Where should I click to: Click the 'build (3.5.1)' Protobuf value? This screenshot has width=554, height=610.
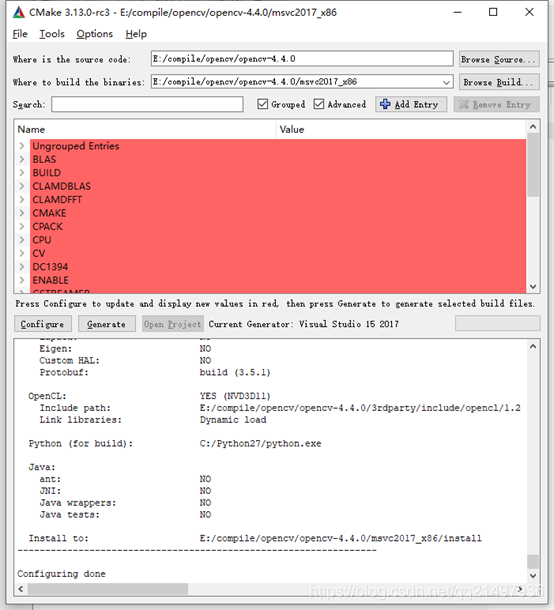coord(235,372)
